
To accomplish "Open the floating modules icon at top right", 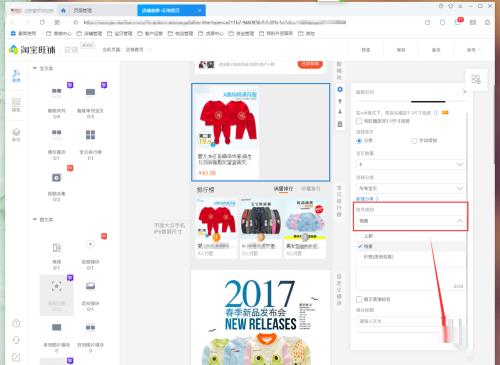I will tap(476, 79).
